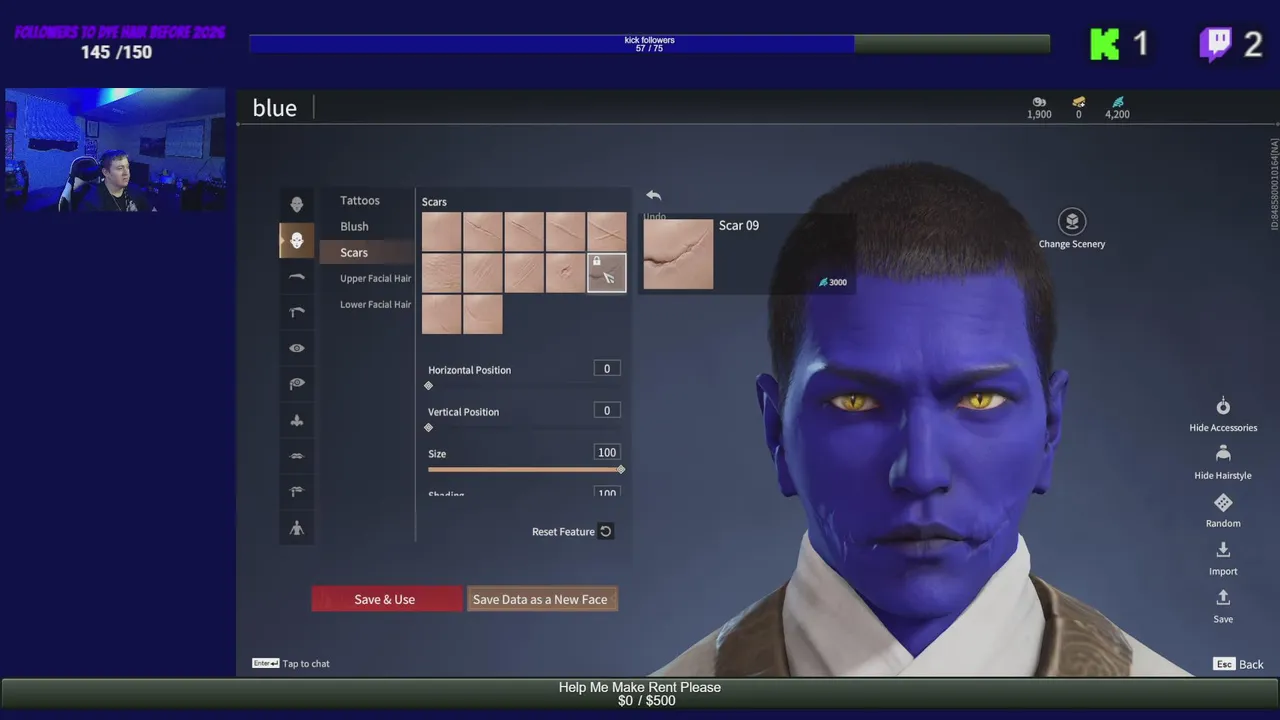This screenshot has height=720, width=1280.
Task: Click Save Data as a New Face
Action: click(541, 599)
